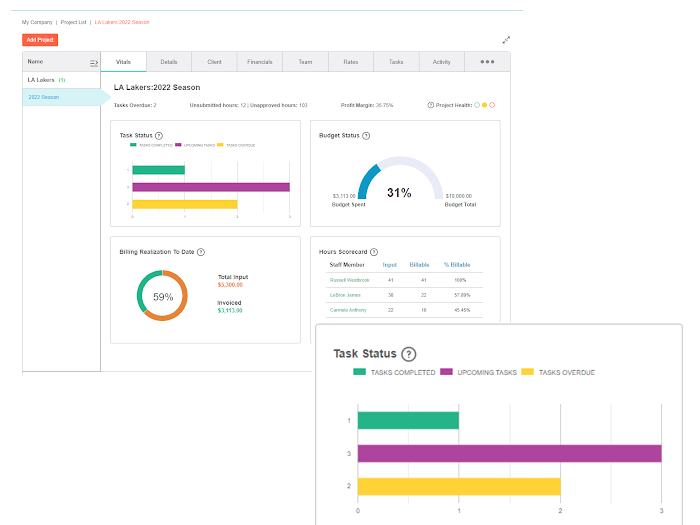Click the red project health indicator

point(492,105)
